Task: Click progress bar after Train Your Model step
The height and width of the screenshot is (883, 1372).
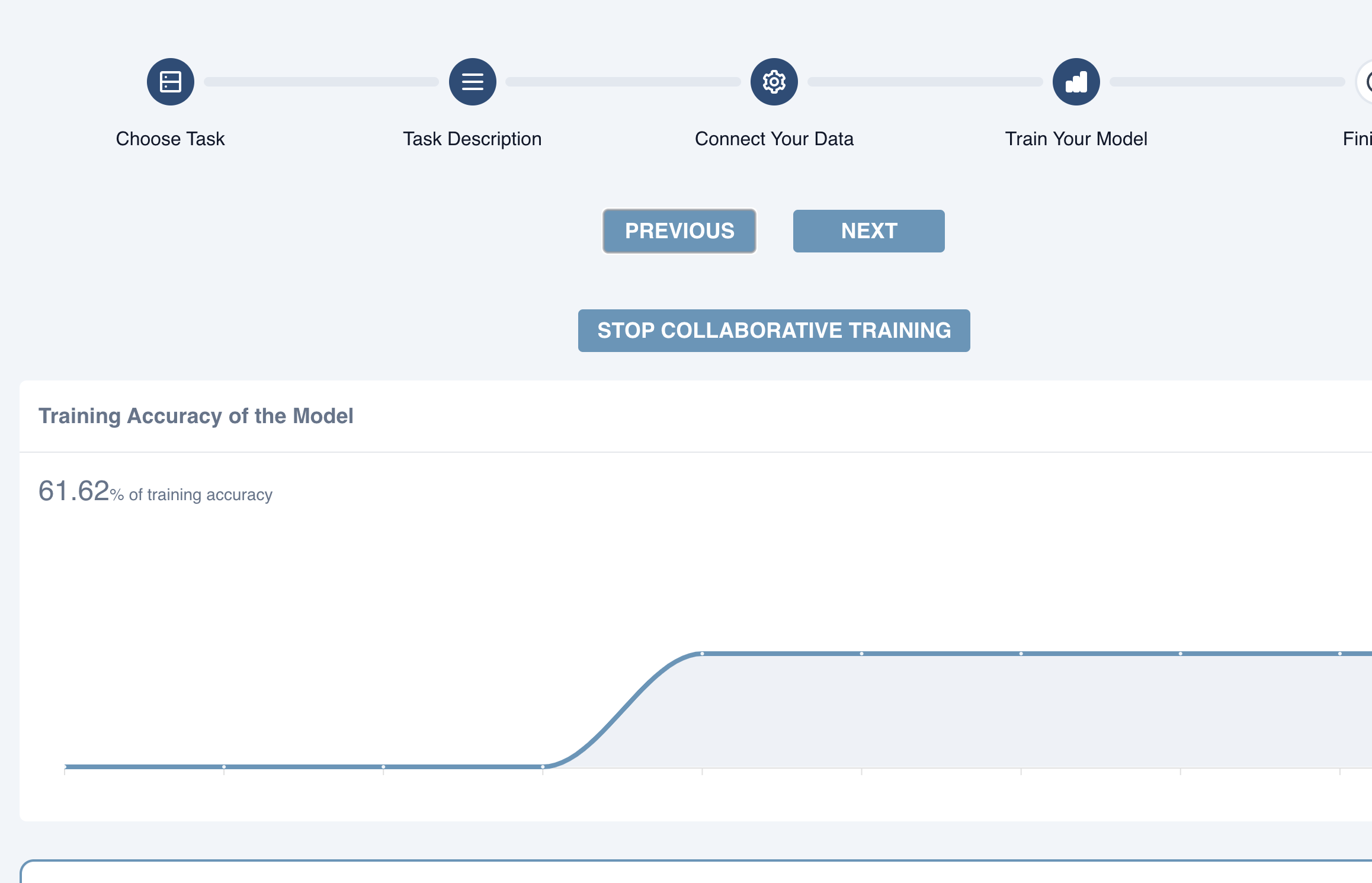Action: point(1227,82)
